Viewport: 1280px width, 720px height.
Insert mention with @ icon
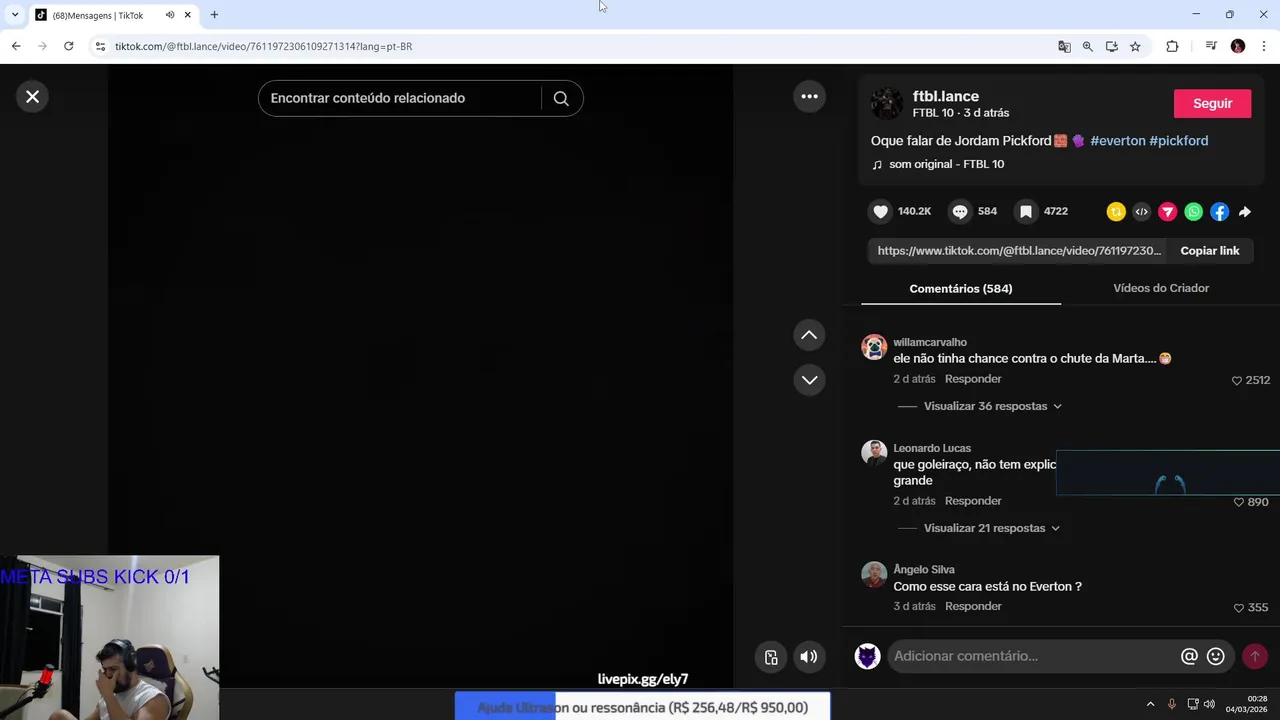1189,656
